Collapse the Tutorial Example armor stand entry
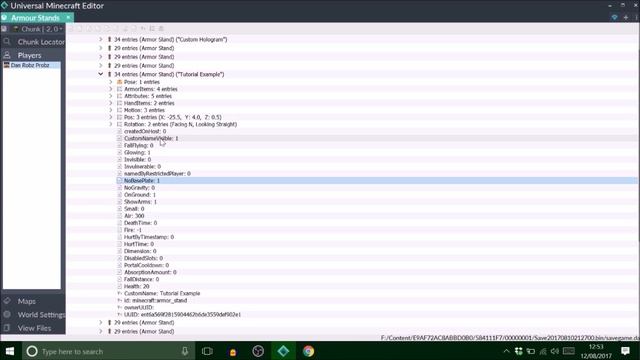640x360 pixels. [101, 74]
